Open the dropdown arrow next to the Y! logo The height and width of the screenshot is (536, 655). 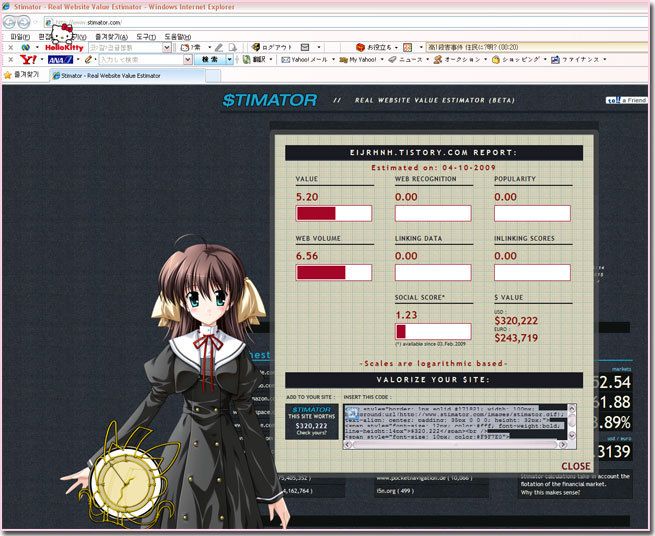tap(42, 60)
